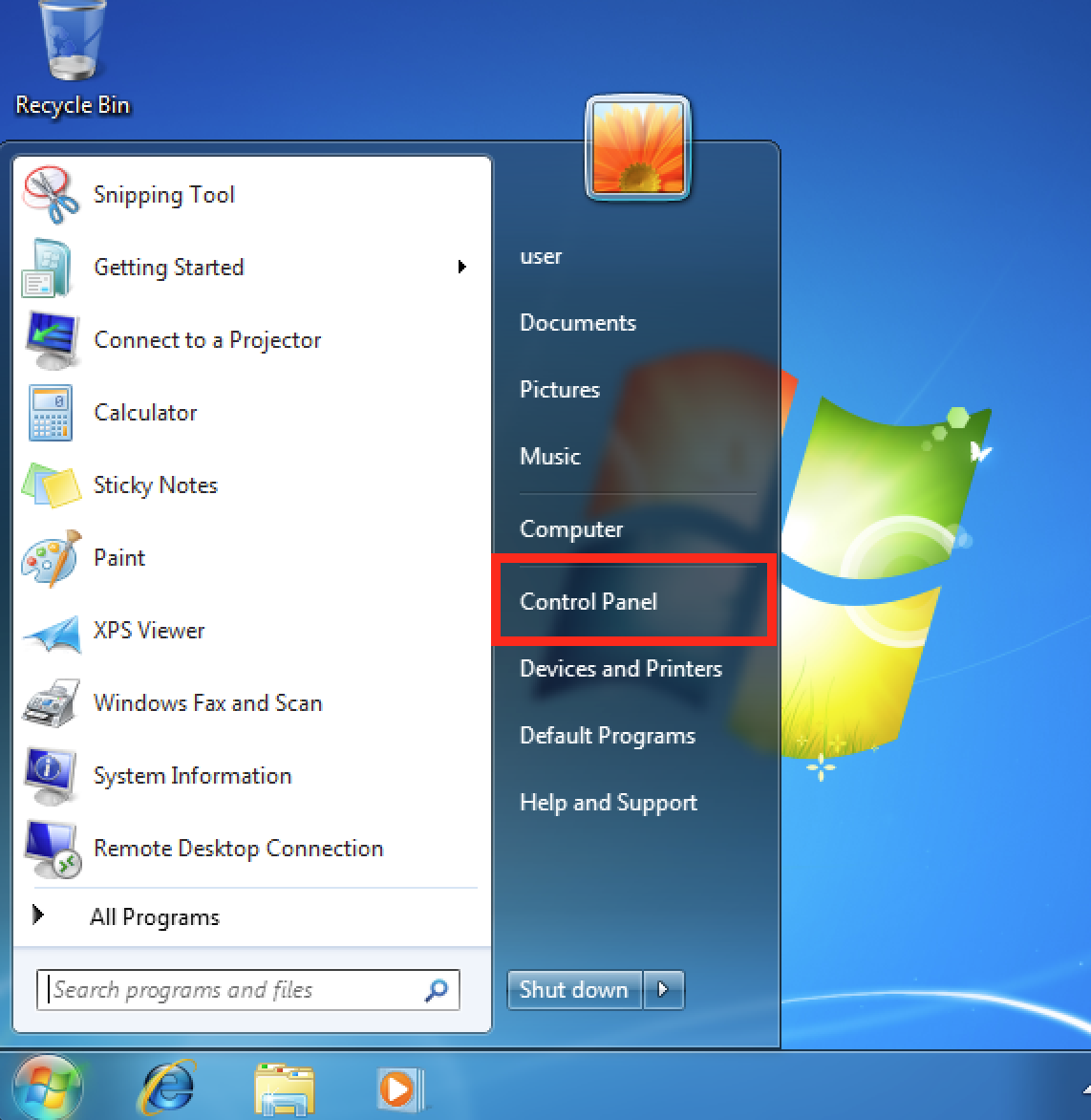
Task: Click the Shut down button
Action: point(574,989)
